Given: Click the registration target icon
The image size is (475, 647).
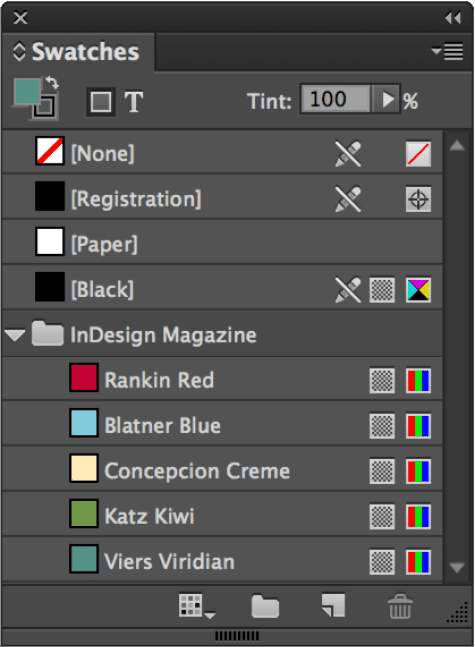Looking at the screenshot, I should point(418,199).
